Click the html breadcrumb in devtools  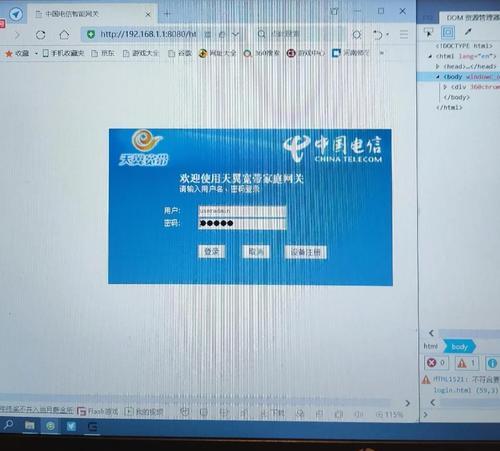click(x=430, y=346)
